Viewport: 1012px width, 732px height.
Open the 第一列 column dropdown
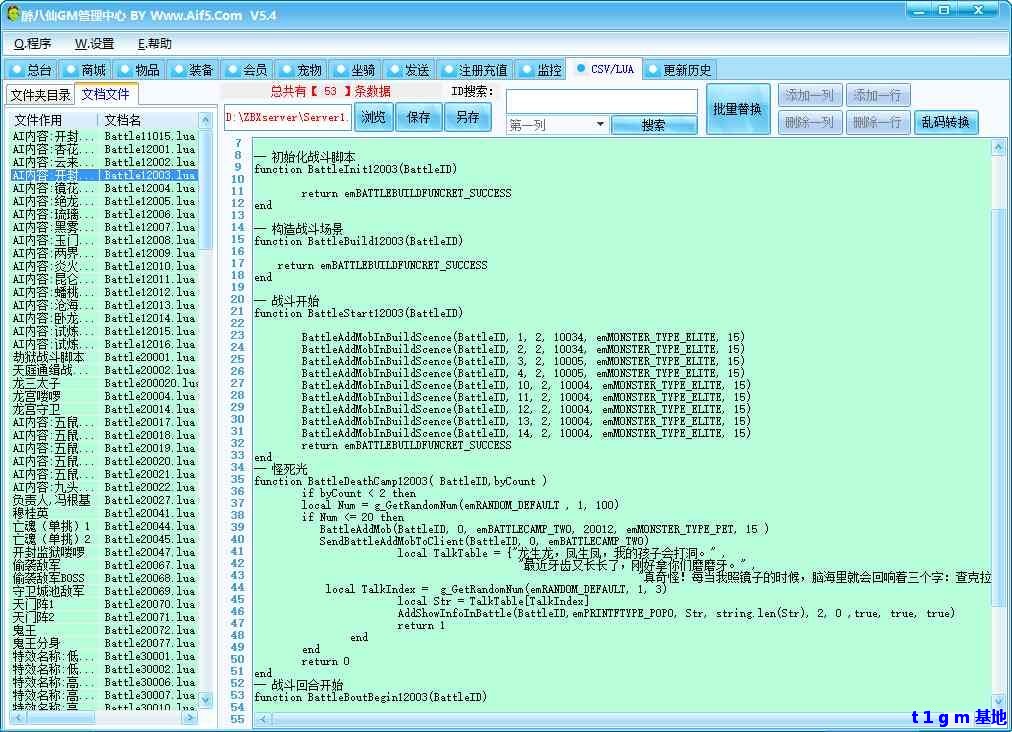click(x=556, y=125)
